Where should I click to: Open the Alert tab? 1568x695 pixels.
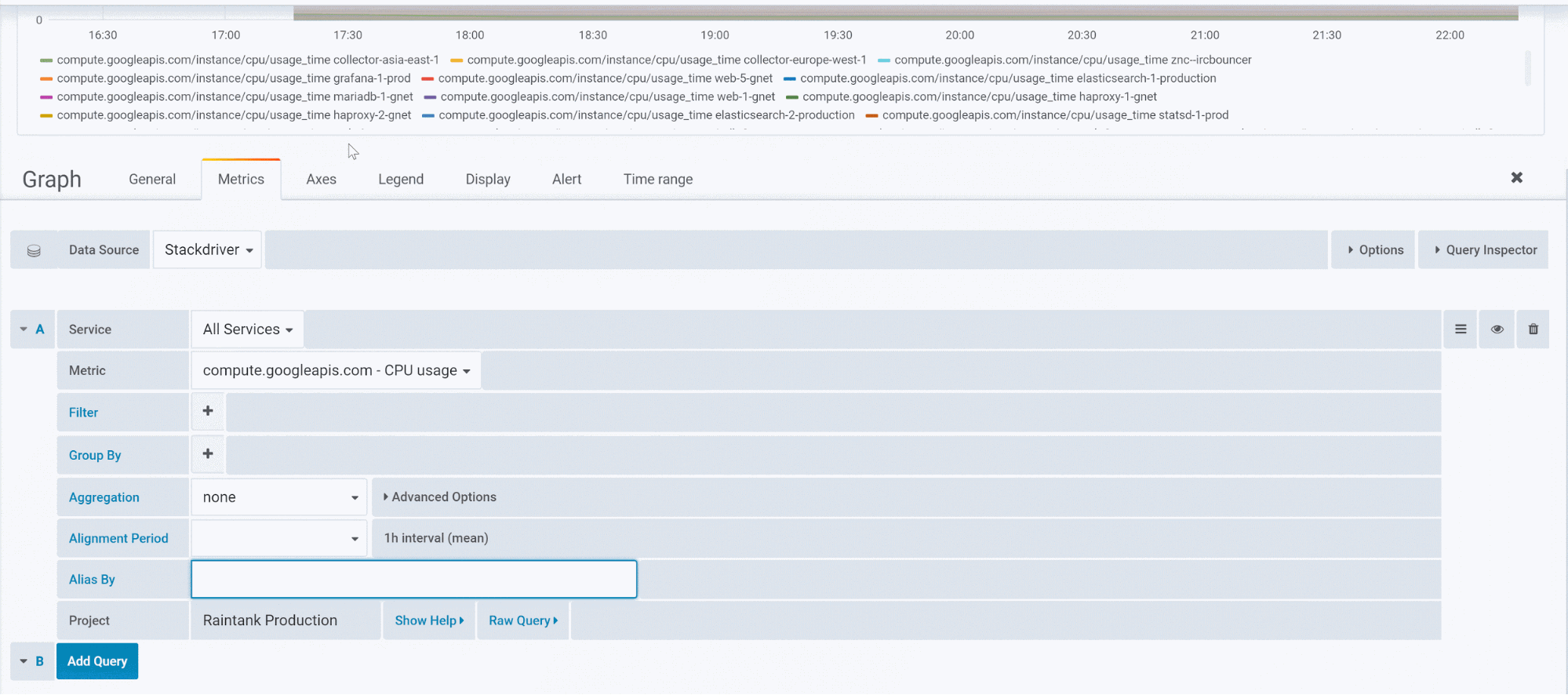[x=566, y=179]
